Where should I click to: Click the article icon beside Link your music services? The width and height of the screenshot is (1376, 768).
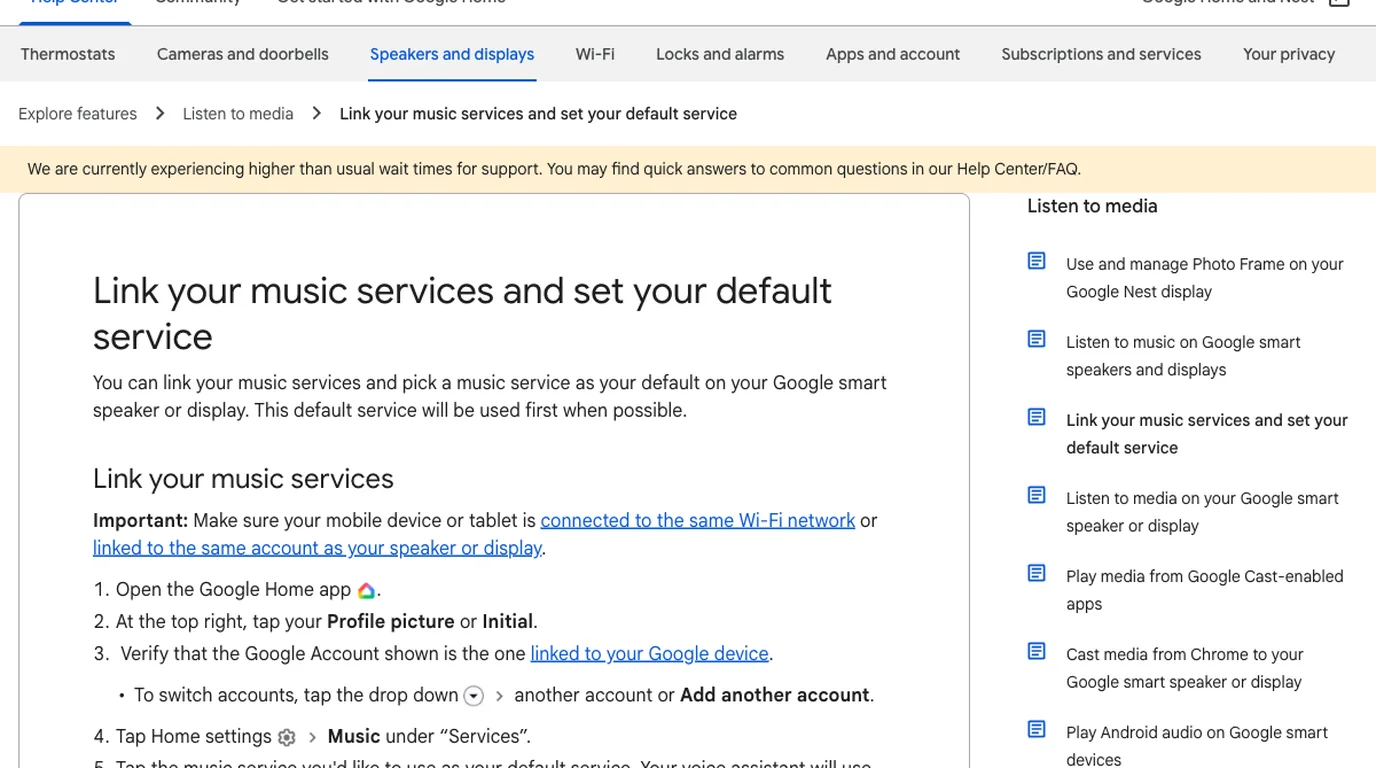point(1037,417)
